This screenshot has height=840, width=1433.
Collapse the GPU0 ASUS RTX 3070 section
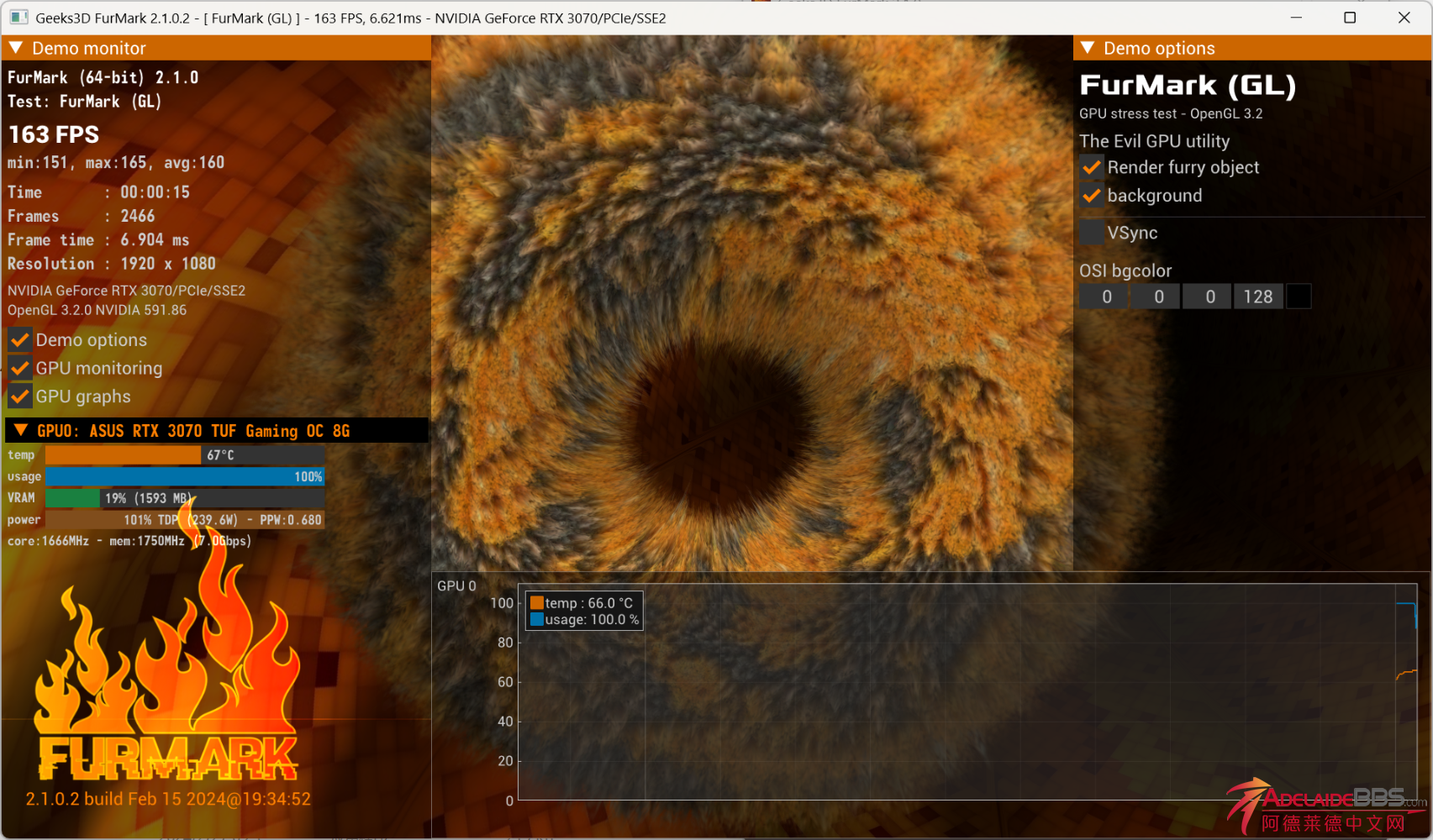21,431
